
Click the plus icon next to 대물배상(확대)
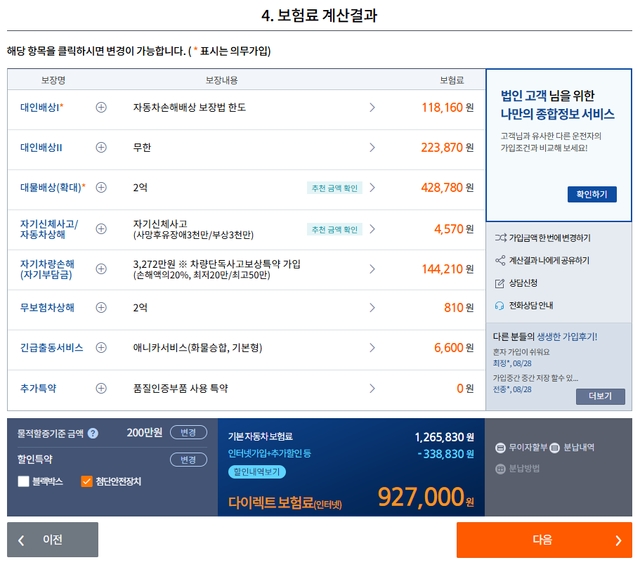click(x=101, y=187)
